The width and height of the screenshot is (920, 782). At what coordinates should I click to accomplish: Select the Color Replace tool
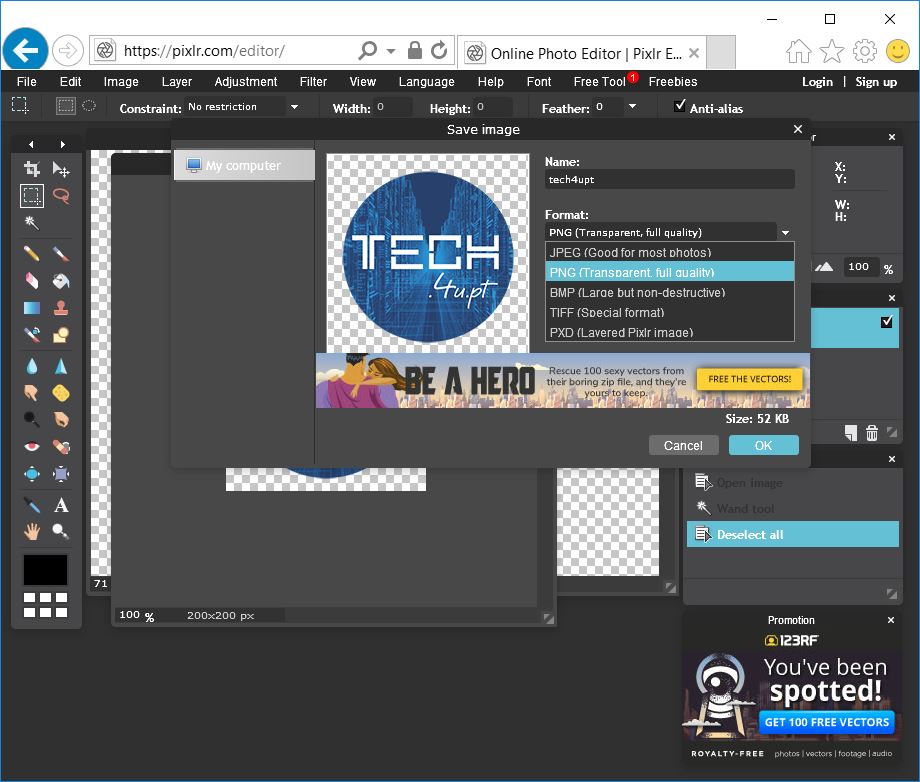pyautogui.click(x=32, y=334)
